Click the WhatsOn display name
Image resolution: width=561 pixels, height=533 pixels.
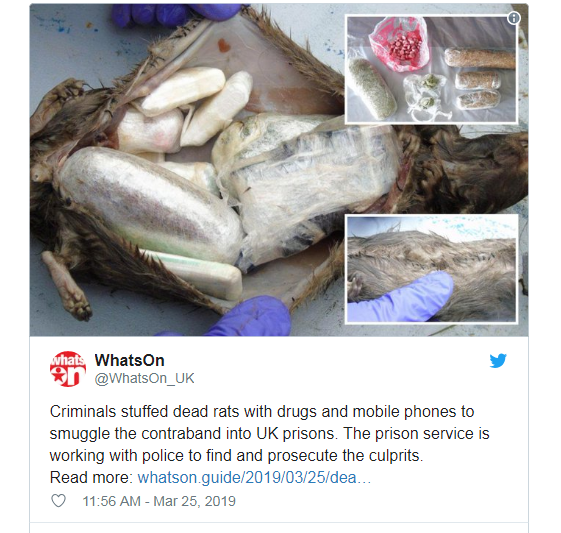pyautogui.click(x=130, y=360)
